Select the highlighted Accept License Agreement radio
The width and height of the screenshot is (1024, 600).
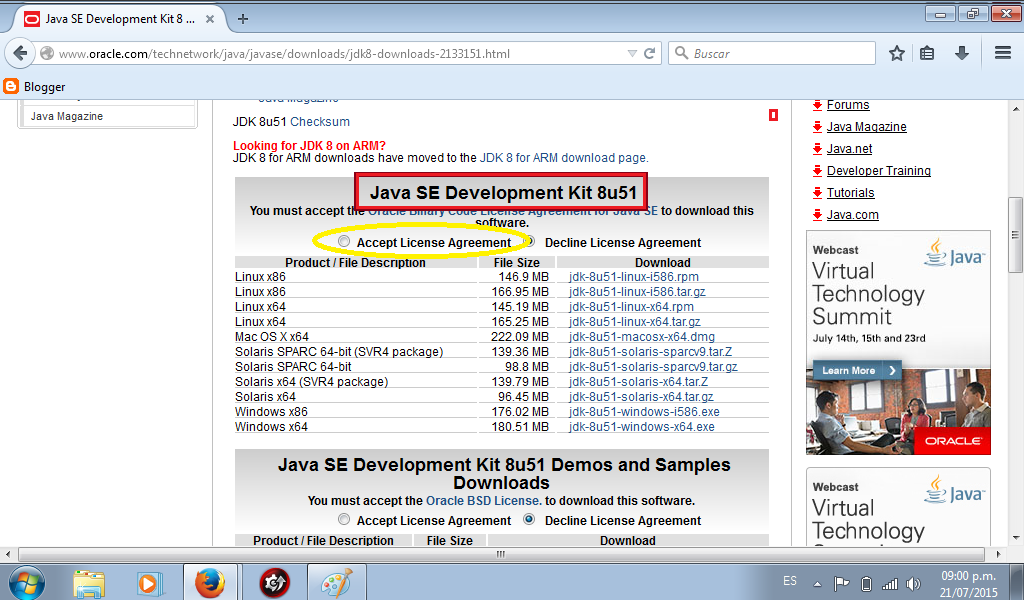343,240
